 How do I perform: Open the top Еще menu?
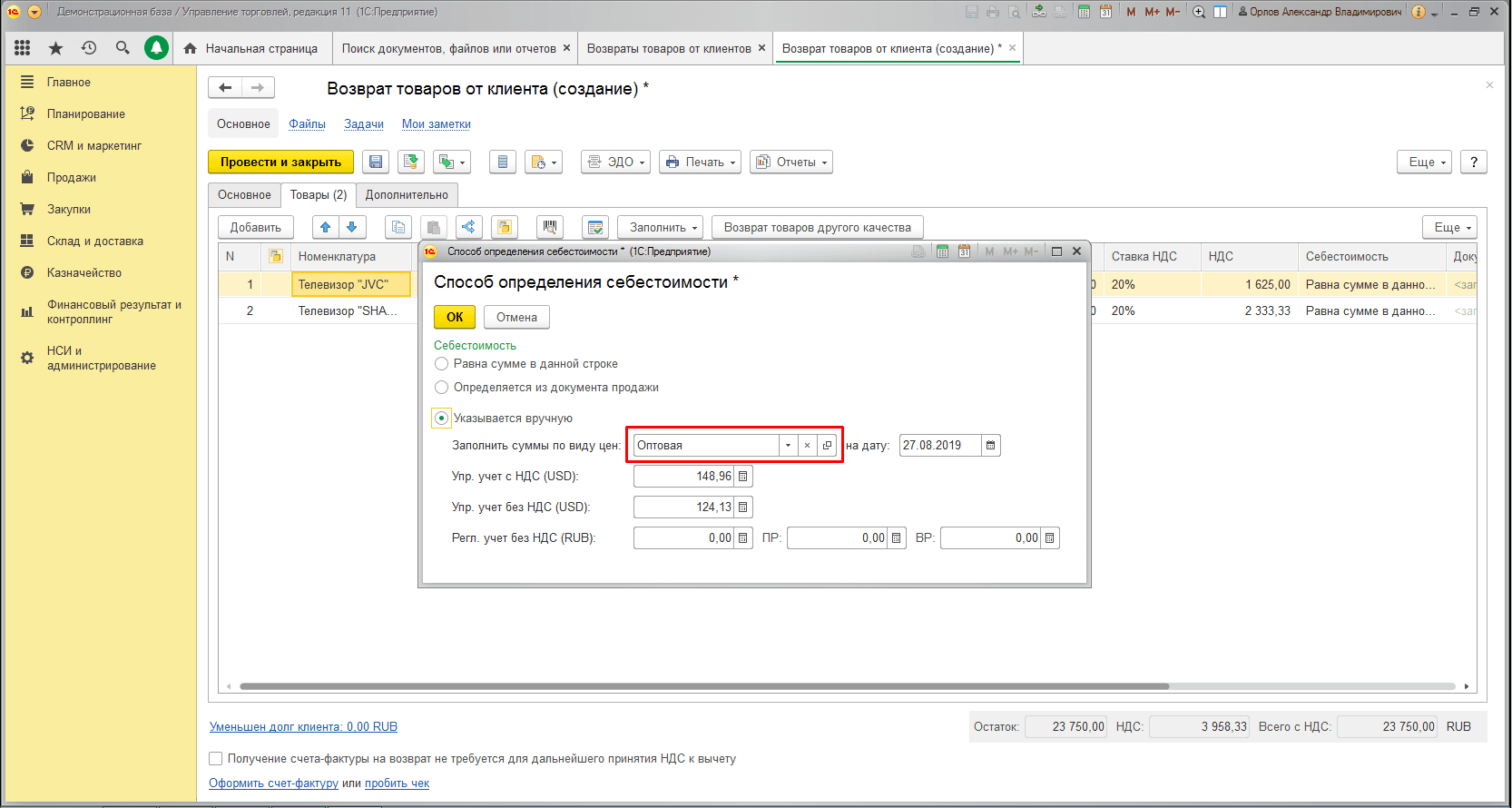click(1425, 162)
